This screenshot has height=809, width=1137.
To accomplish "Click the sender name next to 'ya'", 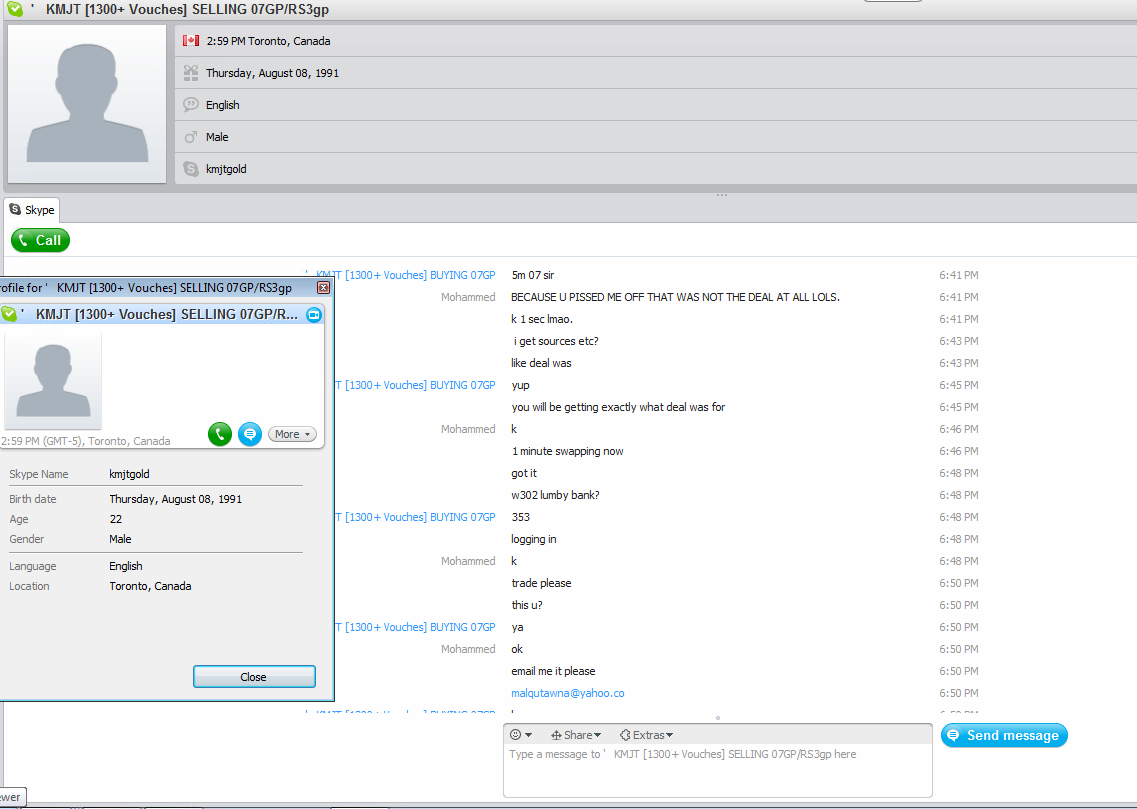I will 415,627.
